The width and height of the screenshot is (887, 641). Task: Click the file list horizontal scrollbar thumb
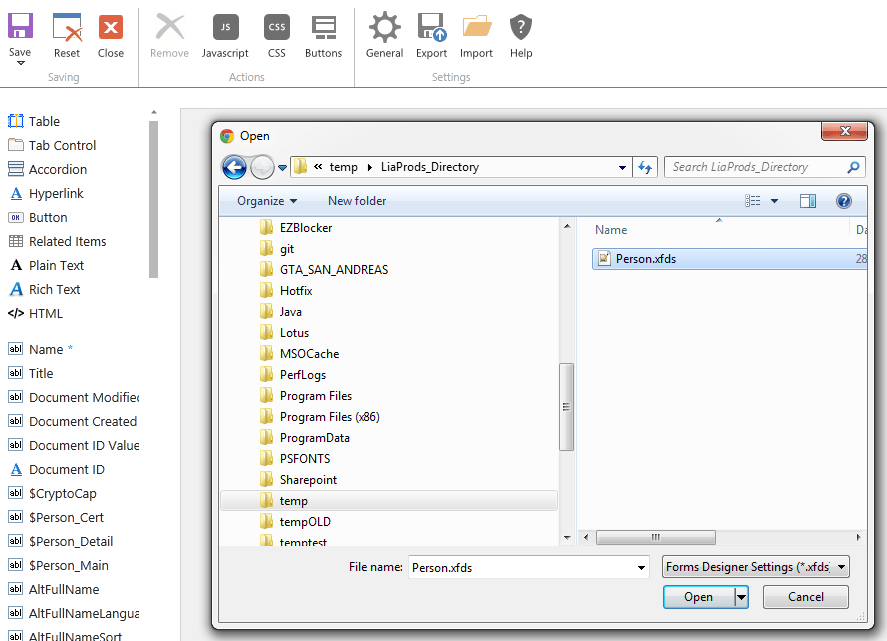coord(656,537)
